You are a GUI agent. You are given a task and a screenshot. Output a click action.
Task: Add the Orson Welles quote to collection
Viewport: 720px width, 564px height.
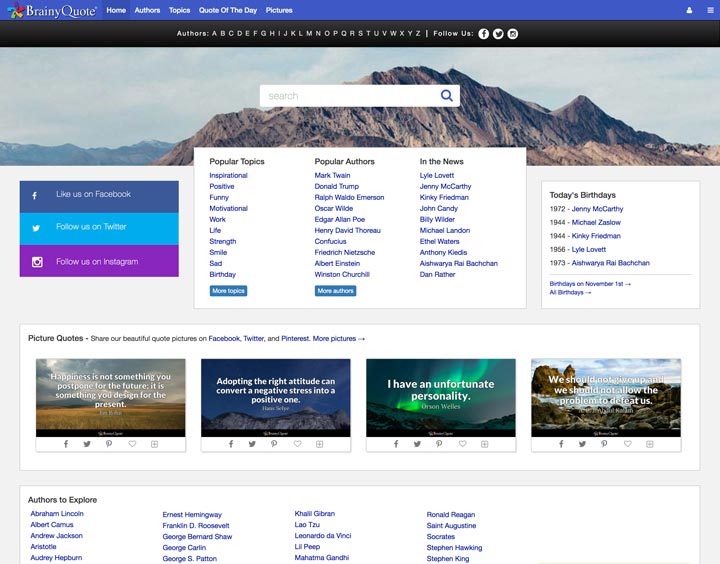[484, 444]
